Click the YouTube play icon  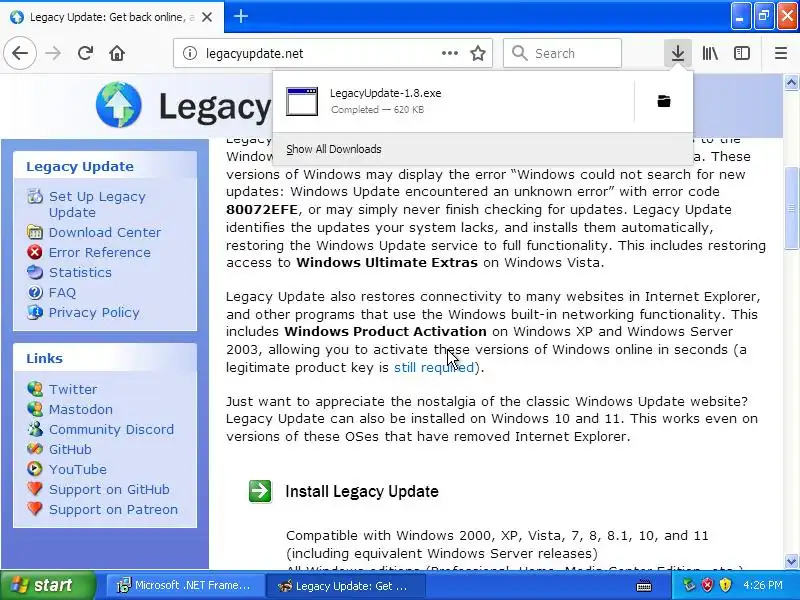click(x=35, y=469)
